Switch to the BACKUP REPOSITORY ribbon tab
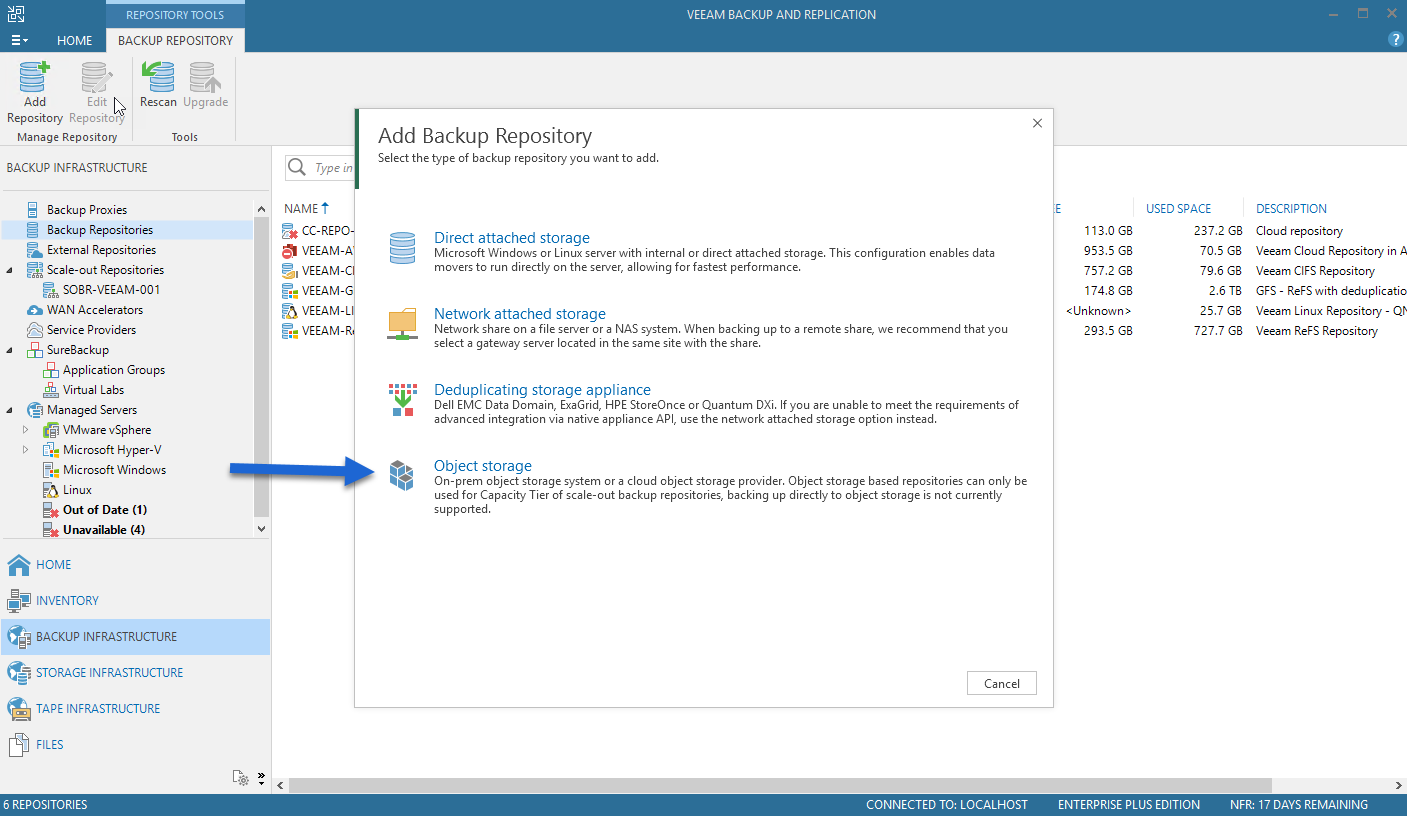Image resolution: width=1407 pixels, height=816 pixels. pyautogui.click(x=176, y=41)
